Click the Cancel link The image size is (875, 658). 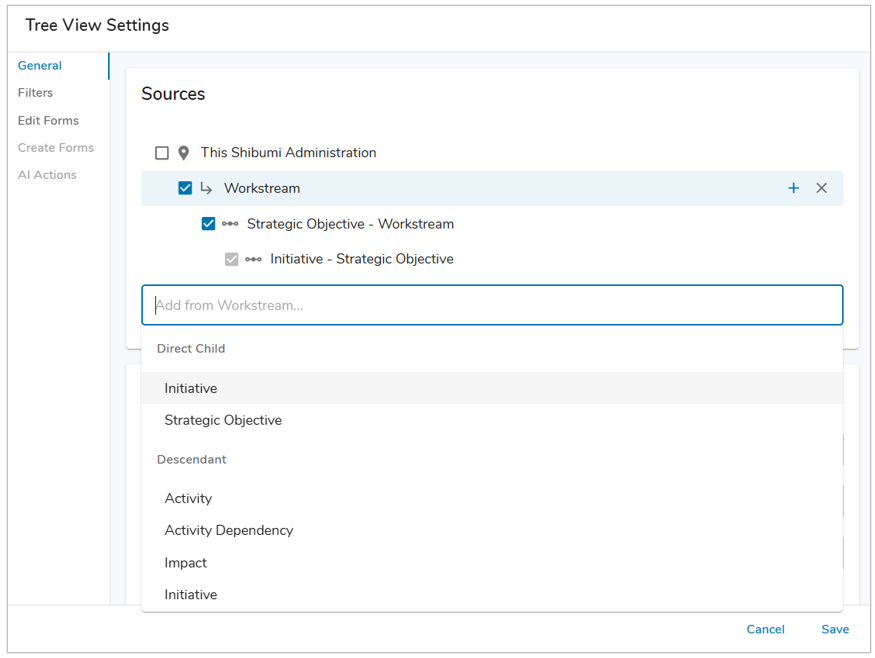tap(765, 629)
